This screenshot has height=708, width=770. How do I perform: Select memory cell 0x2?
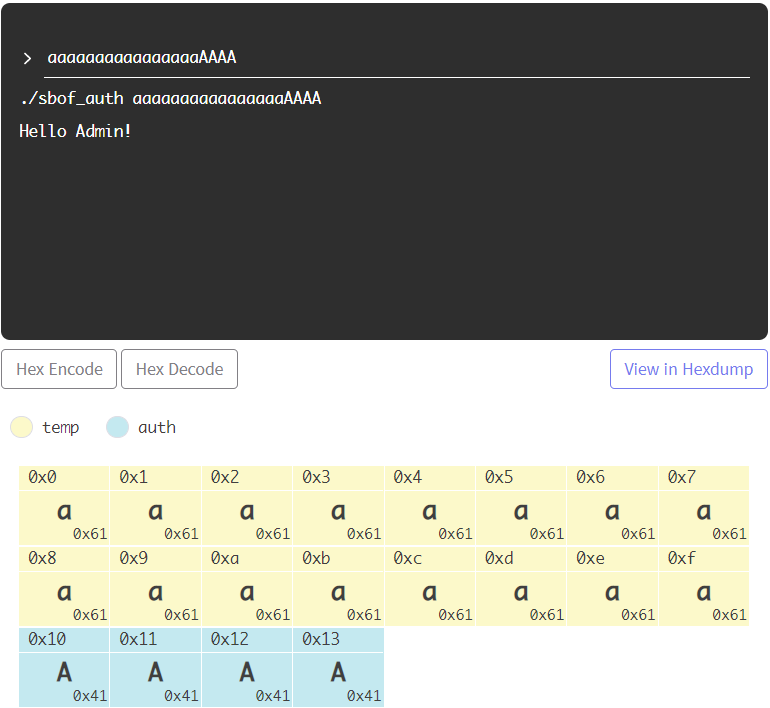pos(247,506)
